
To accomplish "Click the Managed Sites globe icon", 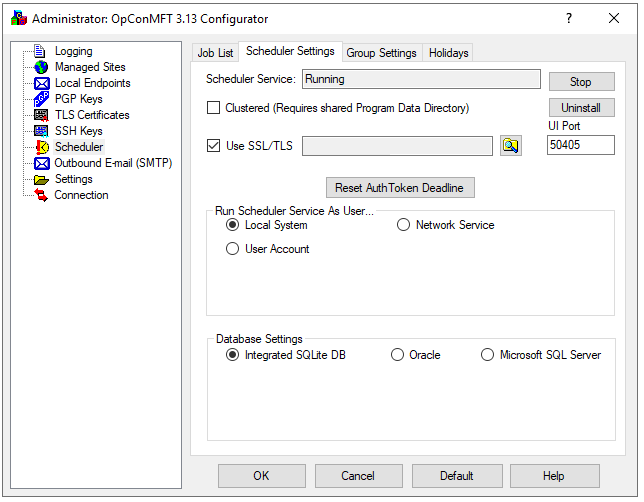I will pos(41,67).
